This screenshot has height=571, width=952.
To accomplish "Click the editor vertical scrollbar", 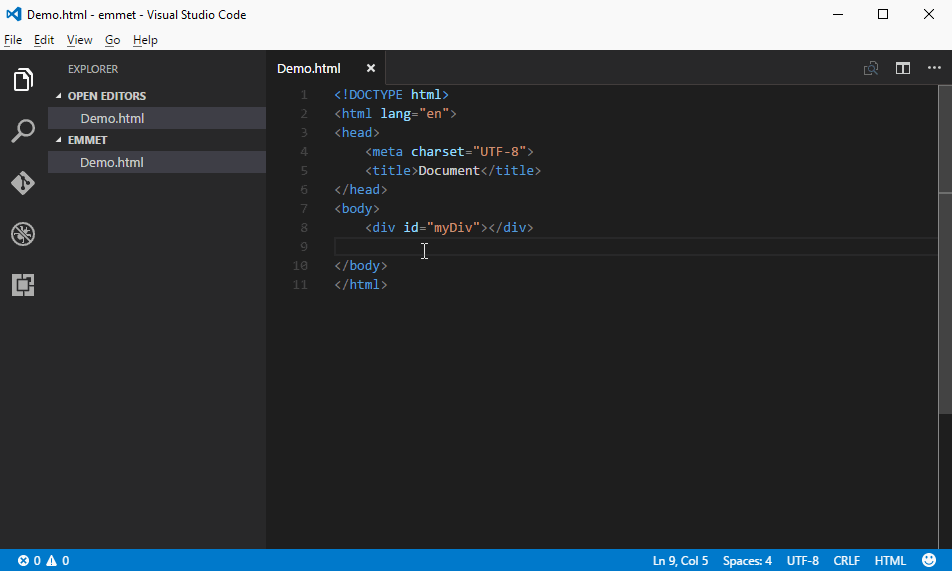I will pos(945,300).
